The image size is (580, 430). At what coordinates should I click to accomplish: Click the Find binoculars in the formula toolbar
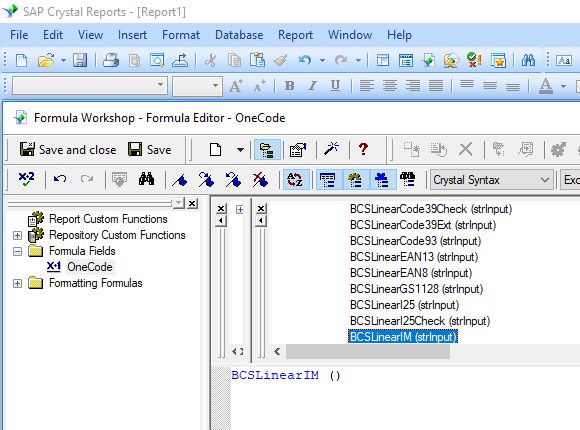[x=146, y=179]
